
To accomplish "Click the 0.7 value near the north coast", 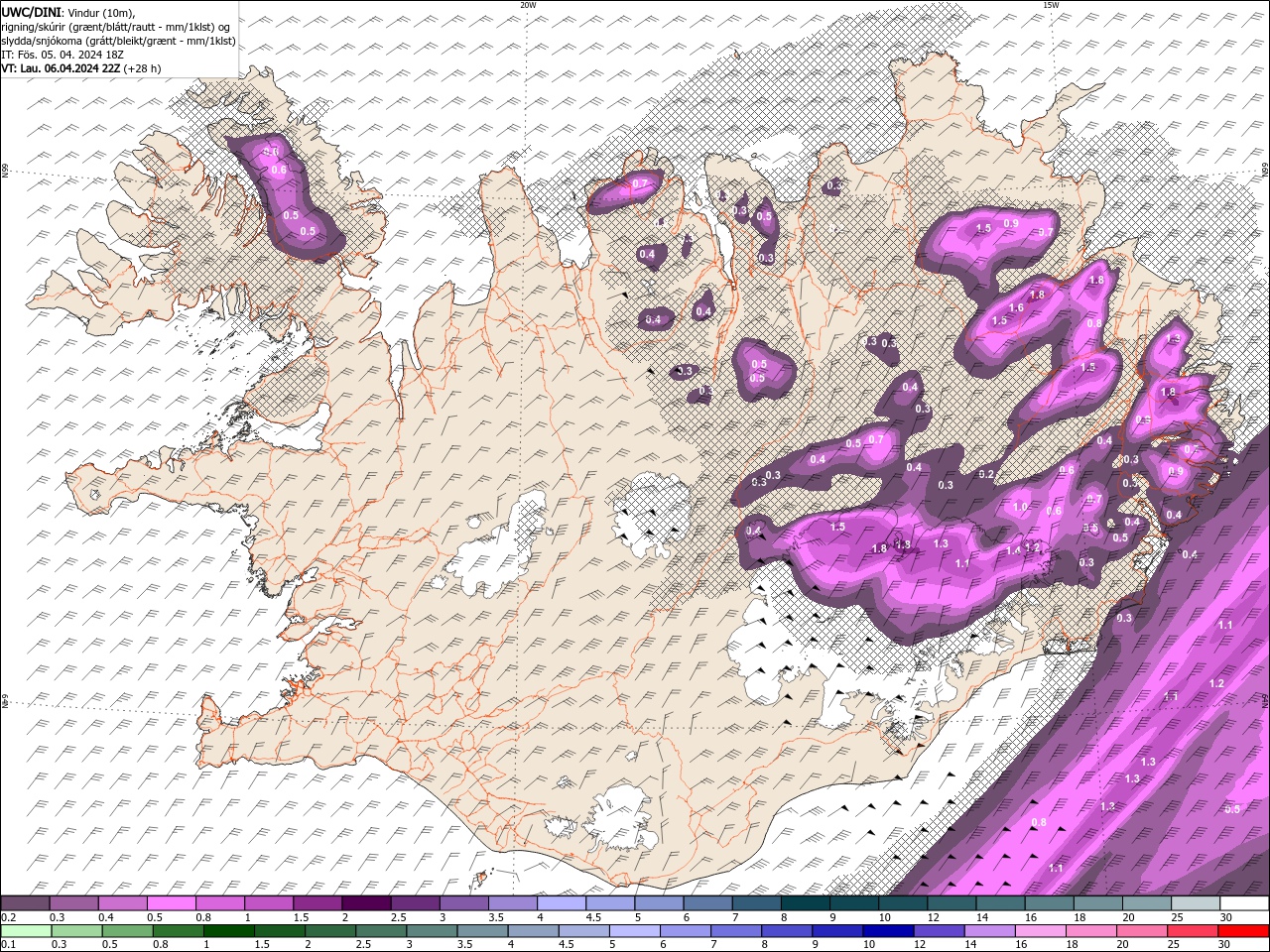I will tap(639, 183).
